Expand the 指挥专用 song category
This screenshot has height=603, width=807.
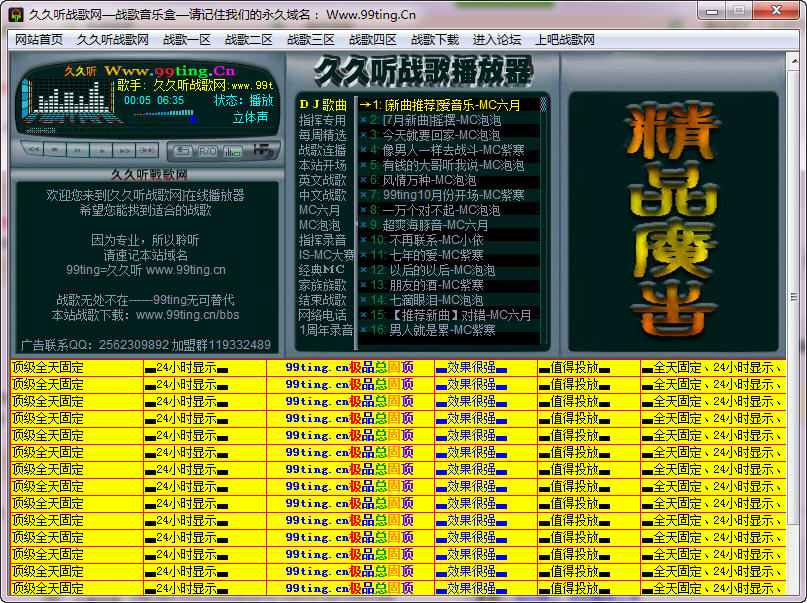tap(323, 120)
